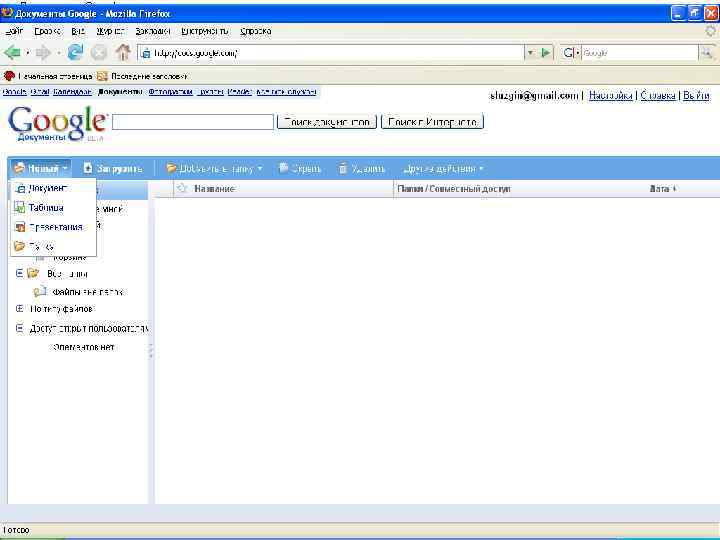Open the Фотографии link in top bar
Image resolution: width=720 pixels, height=540 pixels.
click(x=170, y=92)
